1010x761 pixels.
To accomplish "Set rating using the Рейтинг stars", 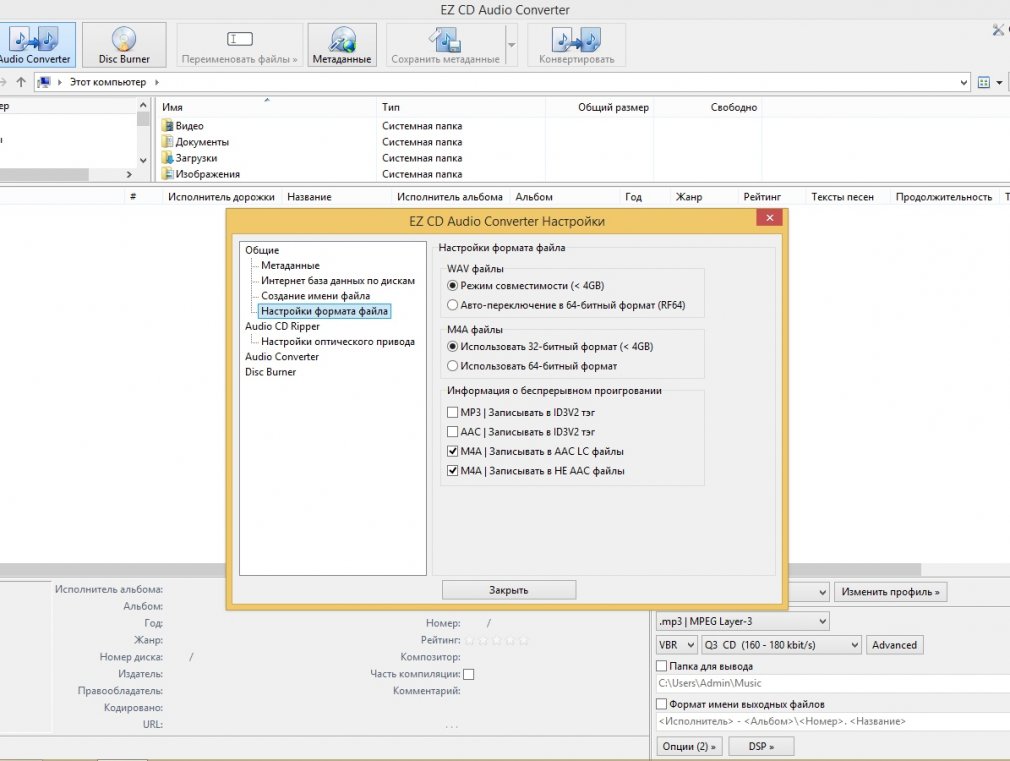I will click(497, 641).
